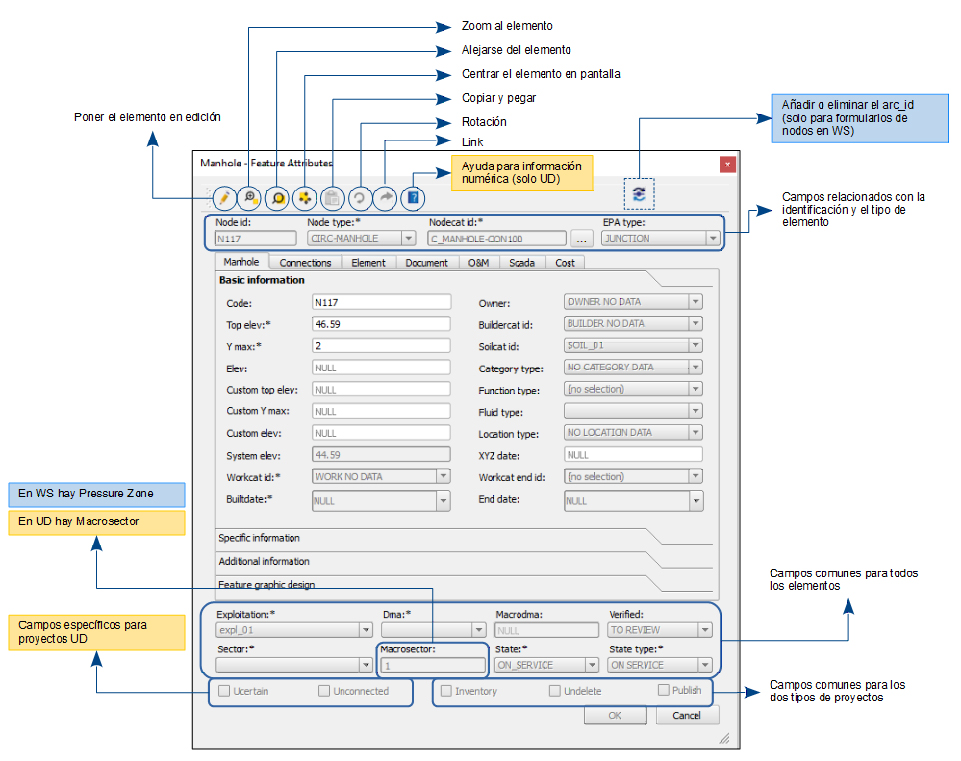Toggle editing mode with the pencil icon
Viewport: 961px width, 761px height.
pos(224,198)
